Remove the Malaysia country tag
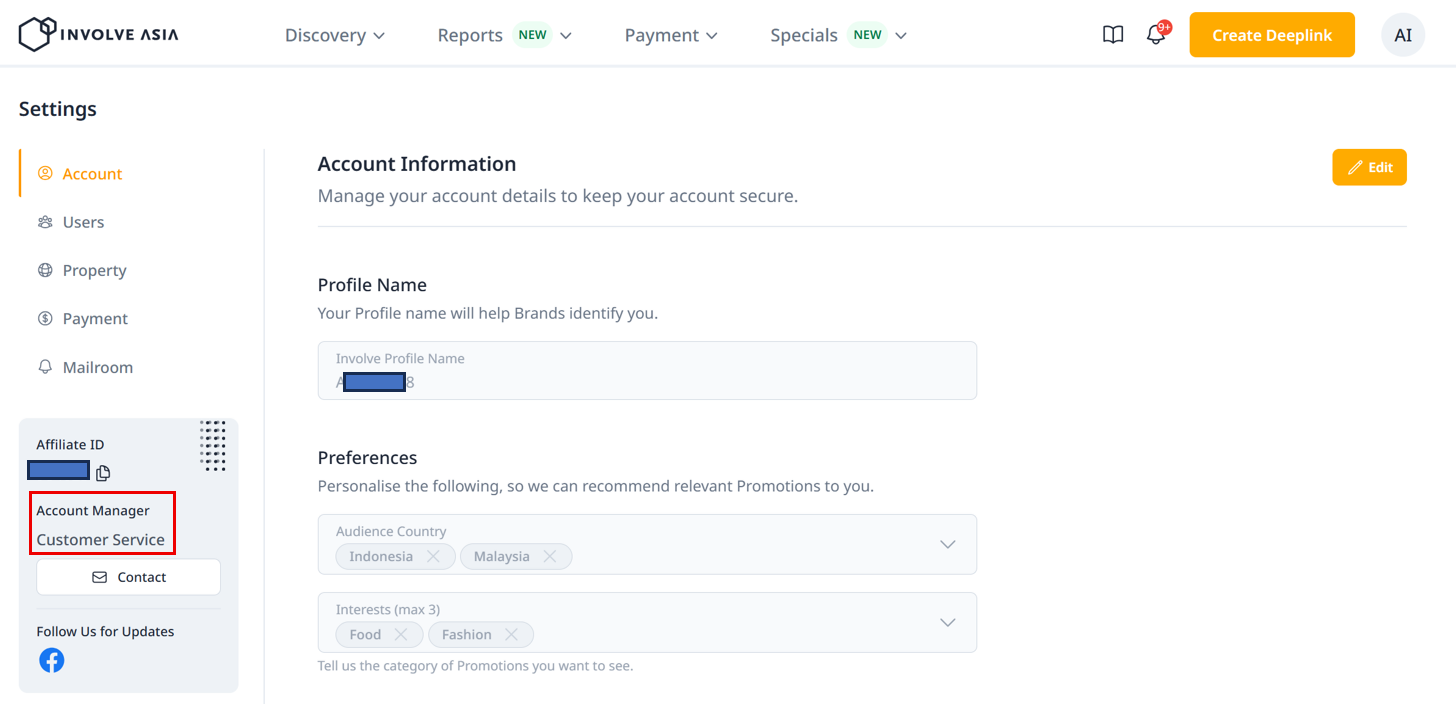The width and height of the screenshot is (1456, 706). pyautogui.click(x=549, y=556)
